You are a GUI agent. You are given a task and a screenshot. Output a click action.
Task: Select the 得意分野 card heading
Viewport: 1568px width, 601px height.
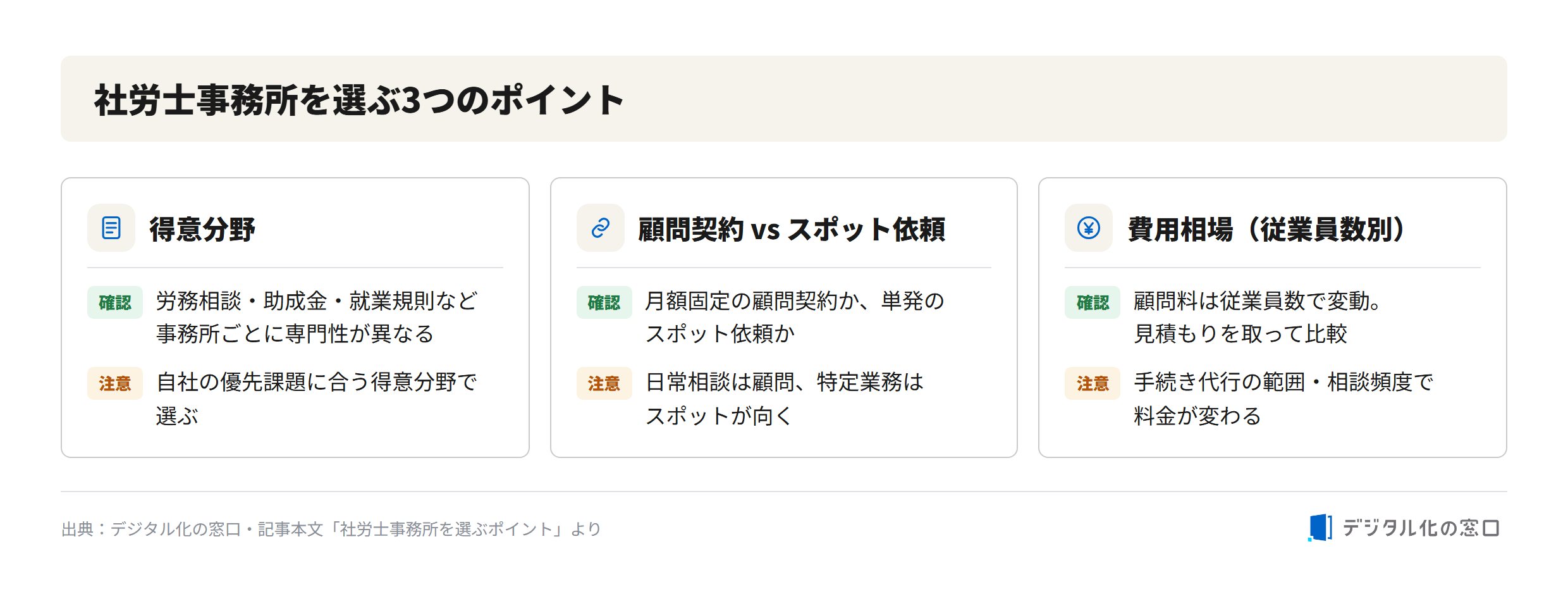202,229
